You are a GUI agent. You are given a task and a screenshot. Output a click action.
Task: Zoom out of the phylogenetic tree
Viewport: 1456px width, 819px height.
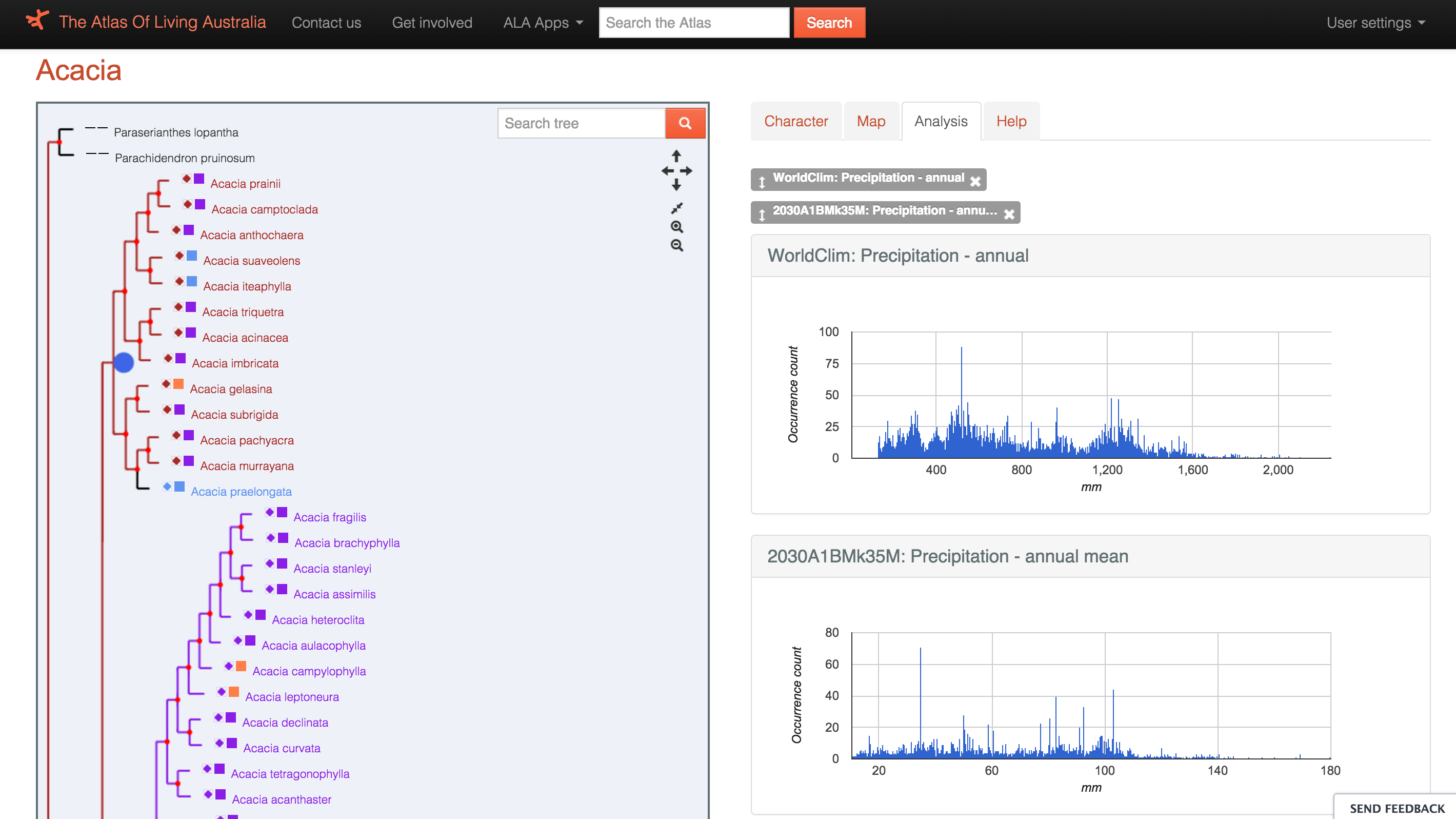[x=676, y=245]
